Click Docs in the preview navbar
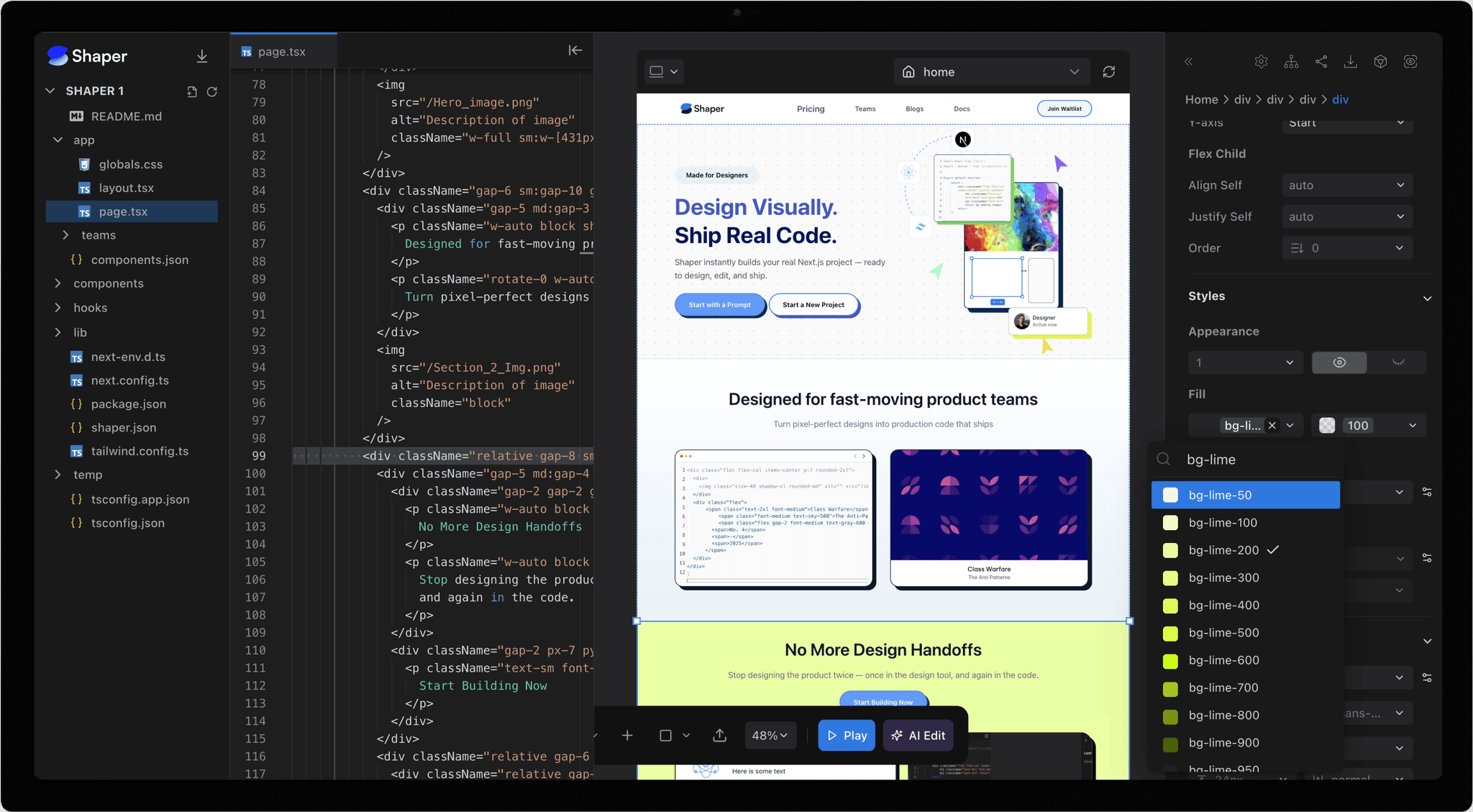 [962, 109]
